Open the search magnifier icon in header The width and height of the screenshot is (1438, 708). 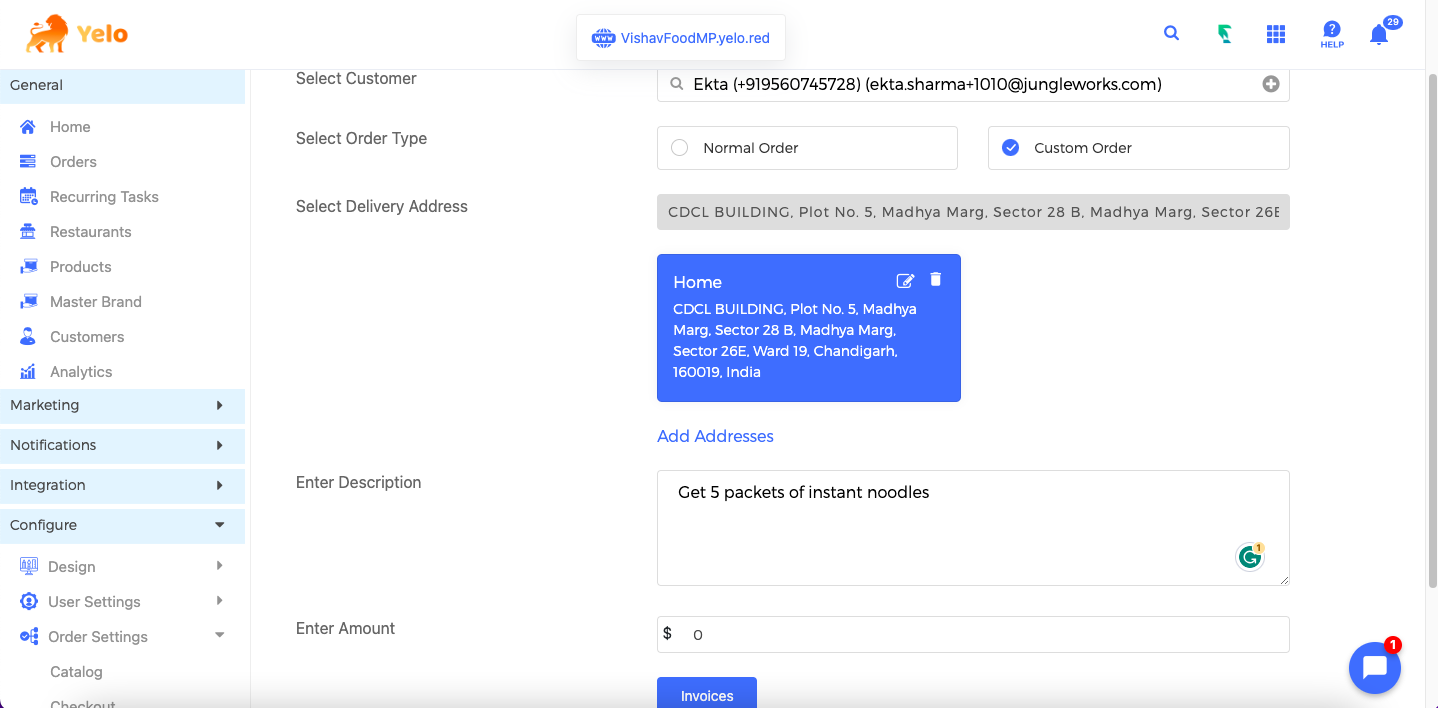1171,33
